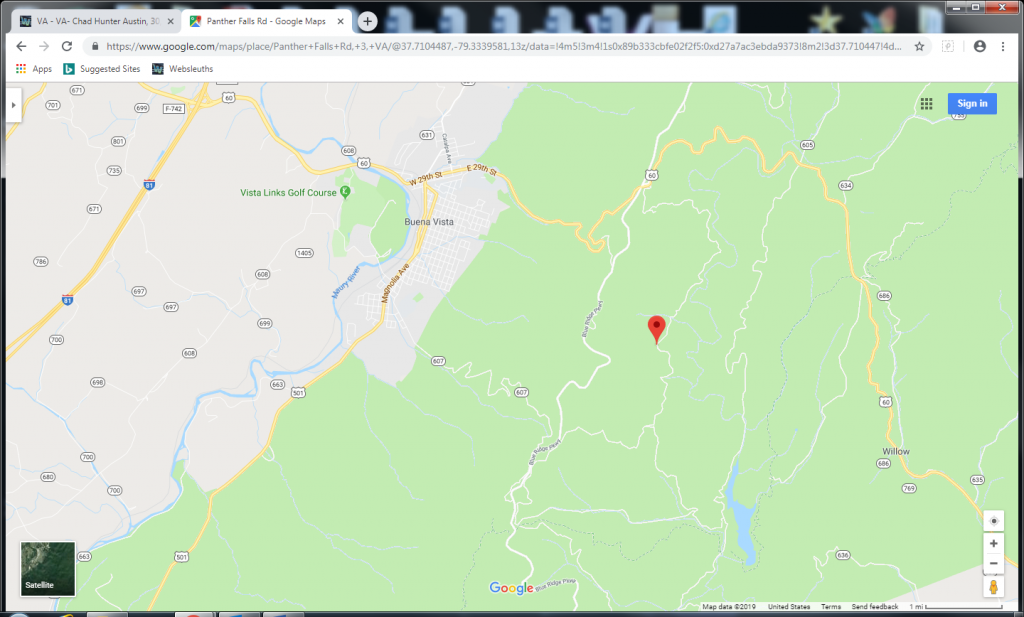Zoom out of the map
Image resolution: width=1024 pixels, height=617 pixels.
point(993,564)
